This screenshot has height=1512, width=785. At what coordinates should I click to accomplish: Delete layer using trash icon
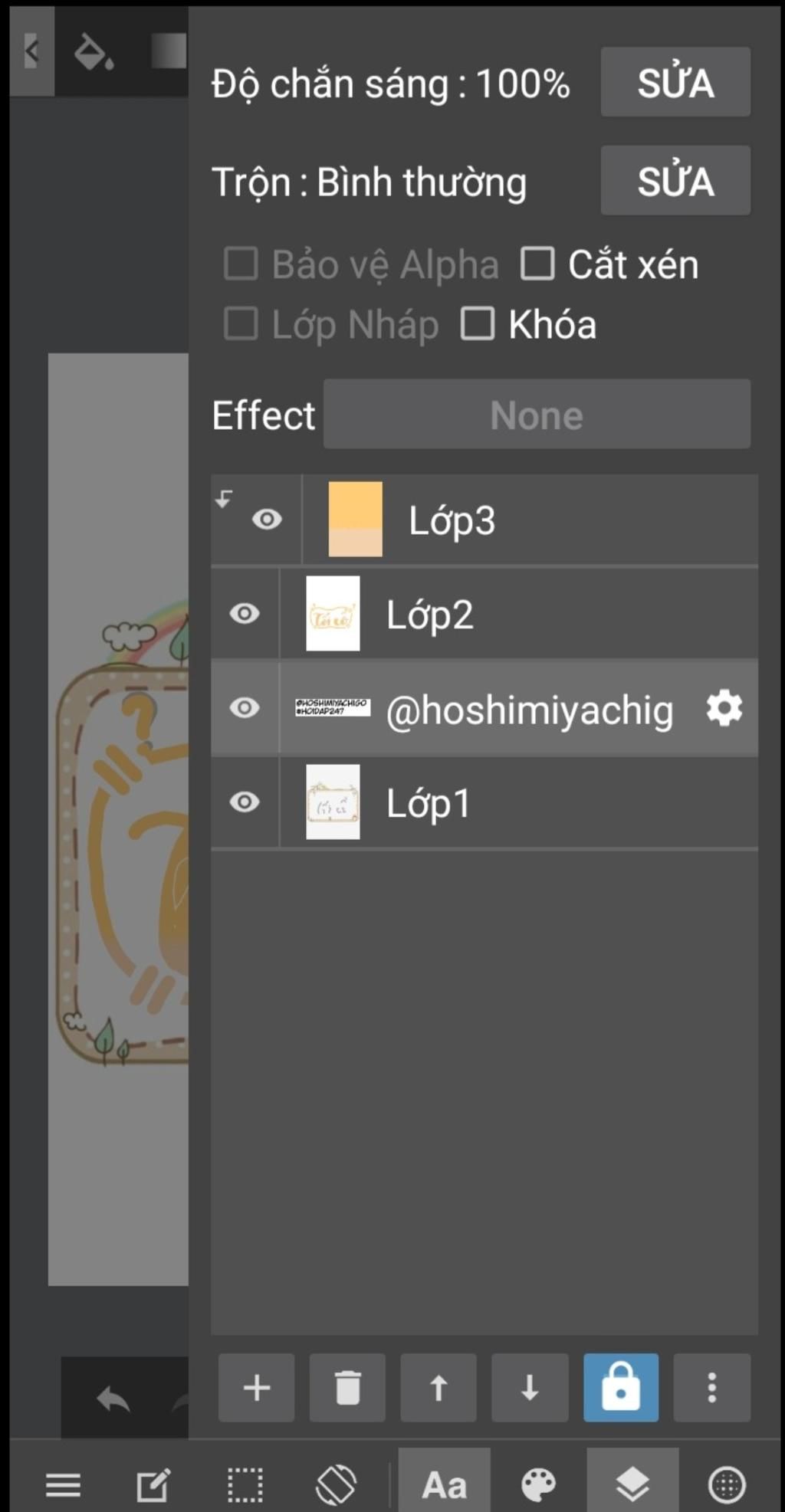coord(347,1387)
